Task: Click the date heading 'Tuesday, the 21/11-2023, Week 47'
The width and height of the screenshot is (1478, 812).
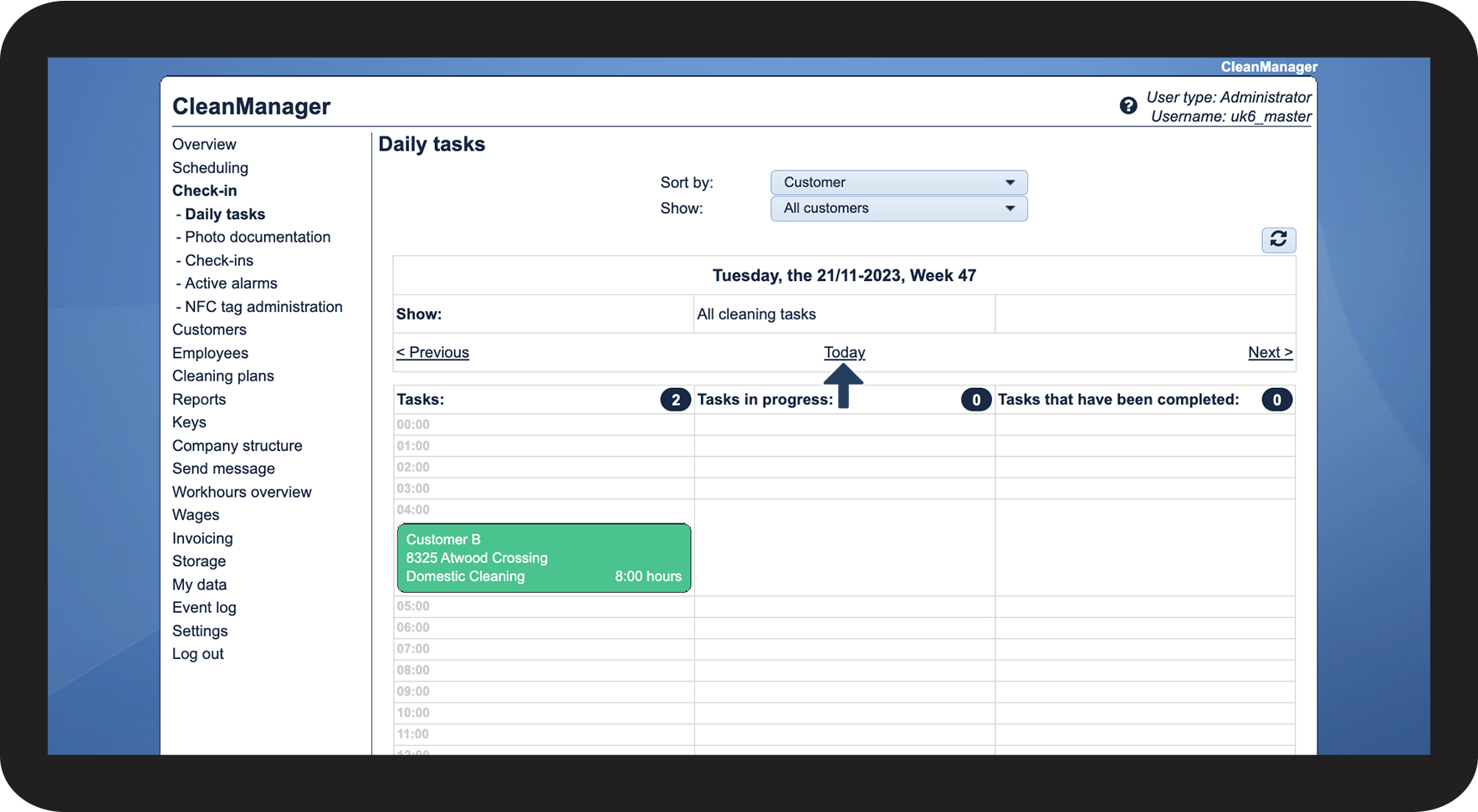Action: (x=844, y=276)
